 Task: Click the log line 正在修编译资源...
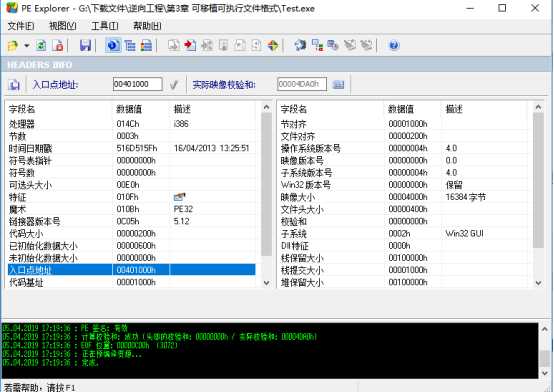point(72,354)
